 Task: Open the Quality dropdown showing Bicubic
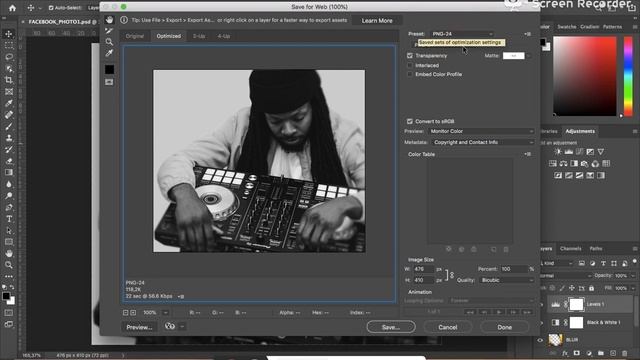tap(507, 280)
